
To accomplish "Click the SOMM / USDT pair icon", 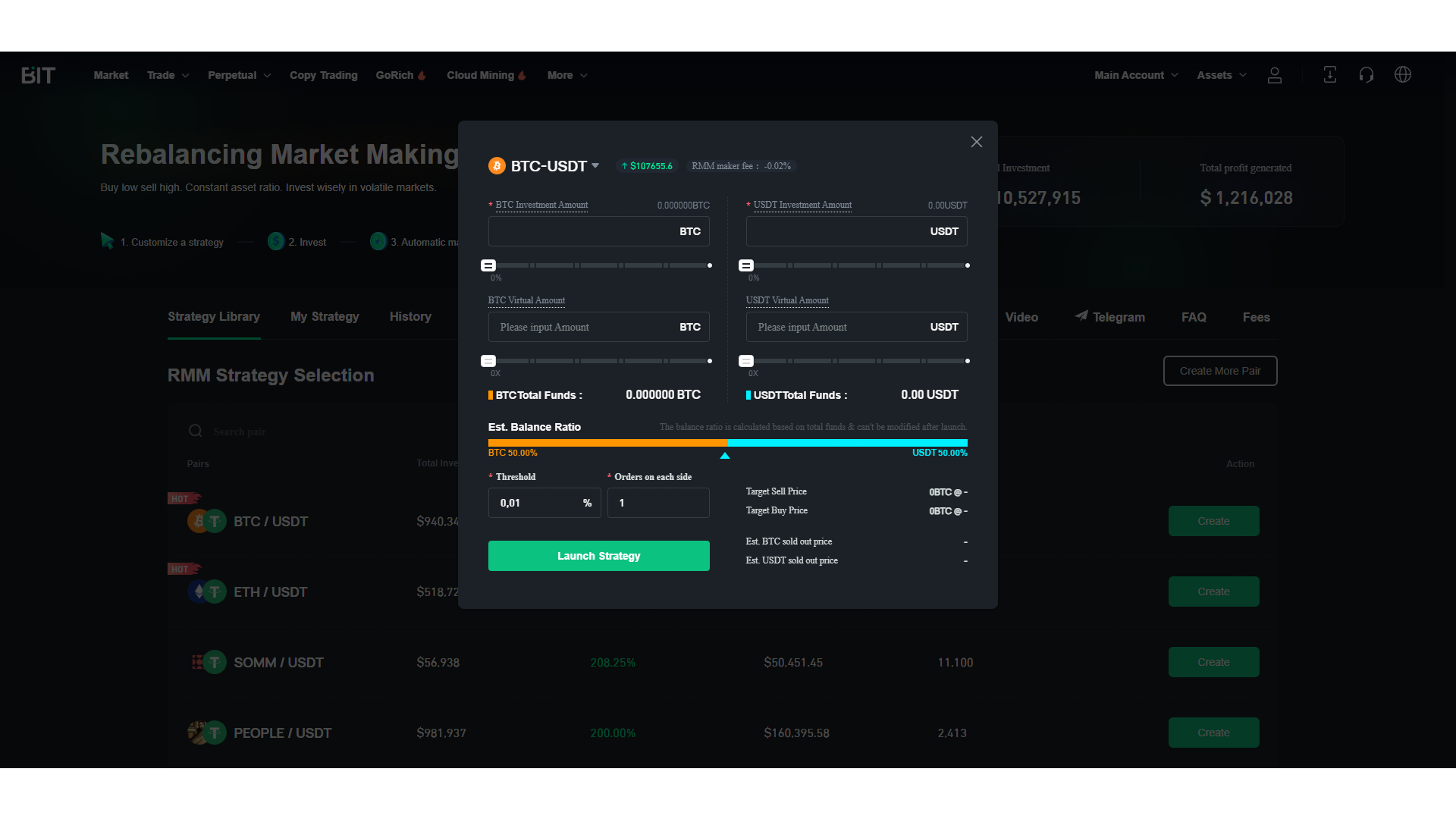I will point(207,662).
